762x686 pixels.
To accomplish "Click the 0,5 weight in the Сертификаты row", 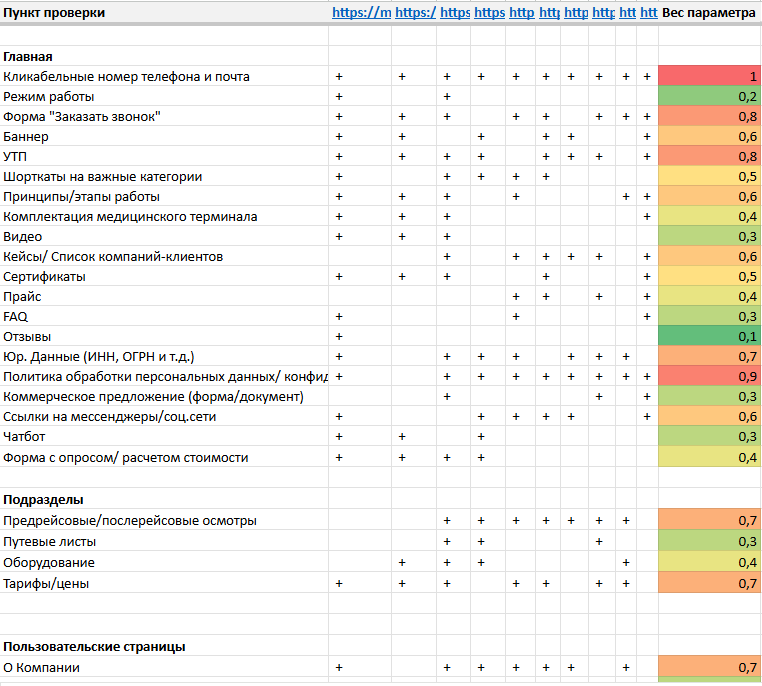I will (x=710, y=276).
